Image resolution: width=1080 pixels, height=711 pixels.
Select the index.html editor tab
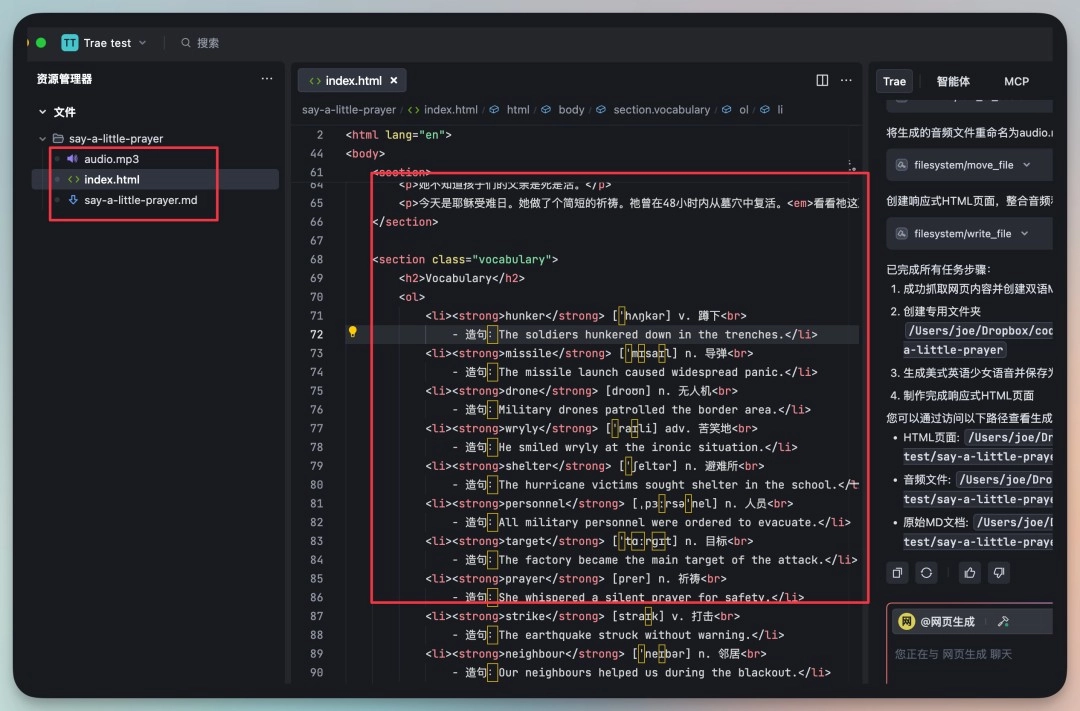[x=352, y=81]
